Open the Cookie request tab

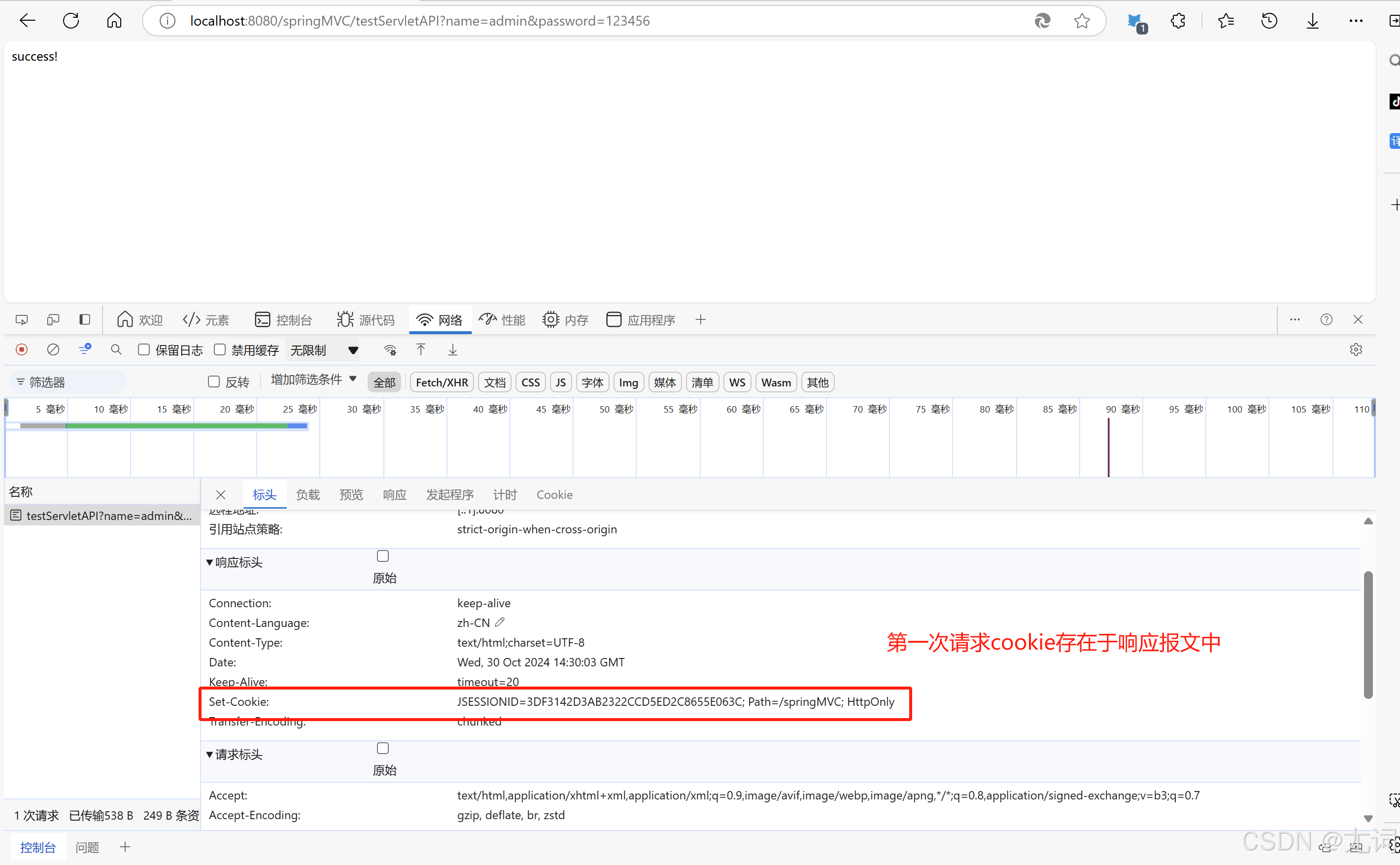tap(554, 495)
